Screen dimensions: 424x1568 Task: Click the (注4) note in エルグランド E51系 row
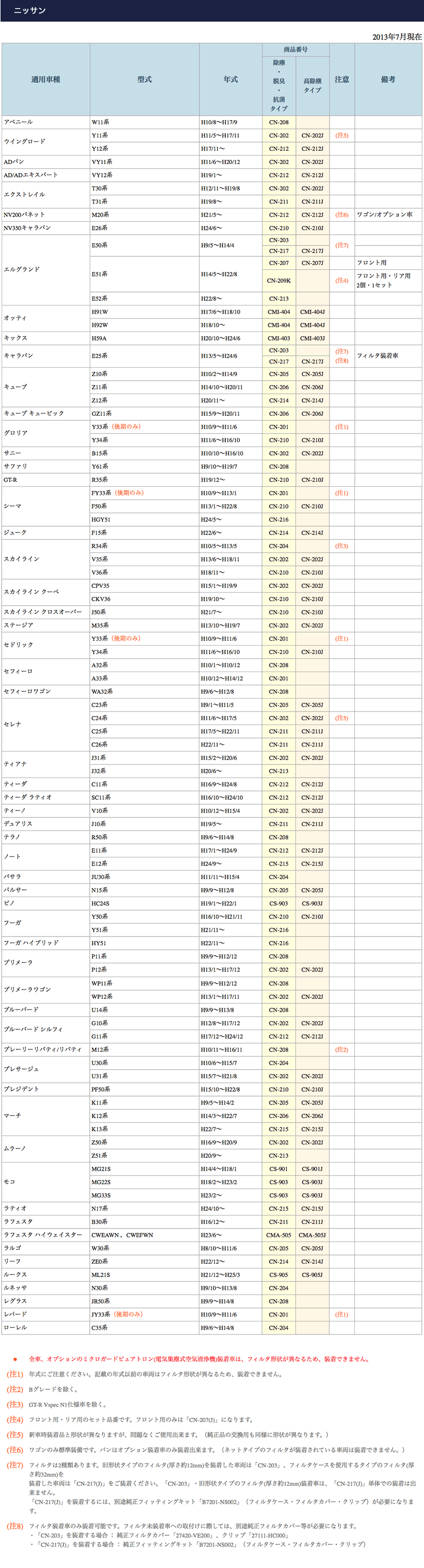click(342, 281)
